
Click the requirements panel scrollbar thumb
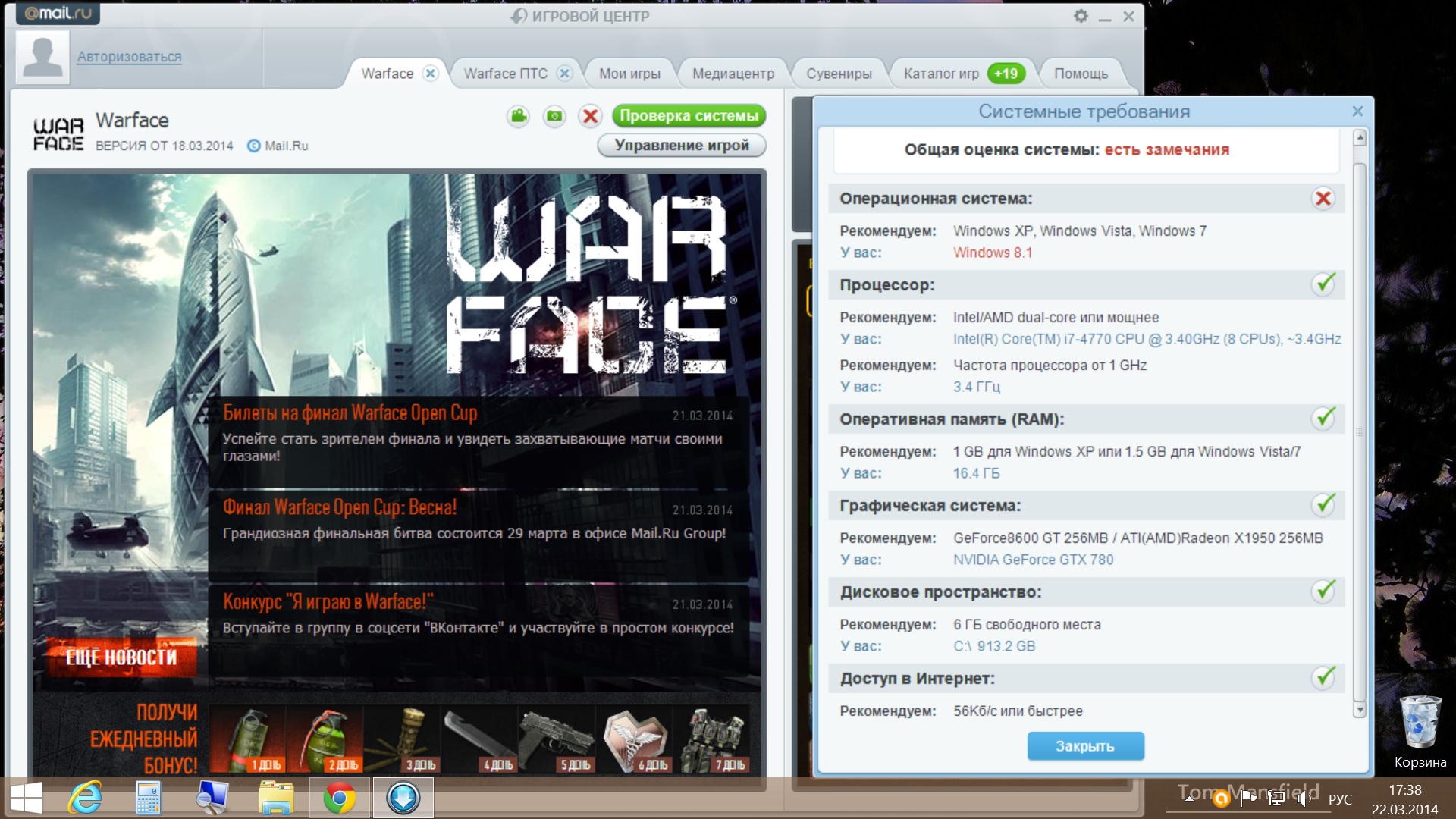(1360, 432)
